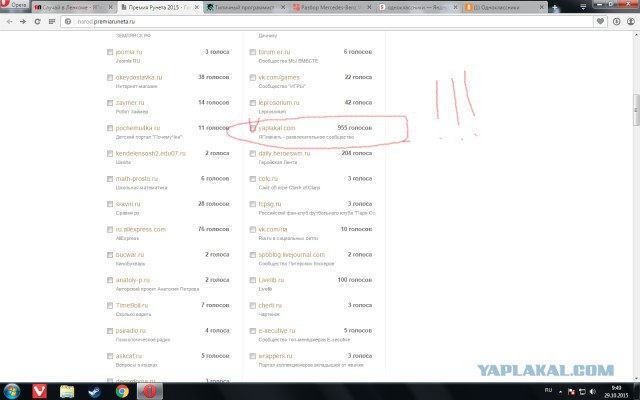The height and width of the screenshot is (400, 640).
Task: Tick the checkbox for ru.aliexpress.com
Action: [110, 229]
